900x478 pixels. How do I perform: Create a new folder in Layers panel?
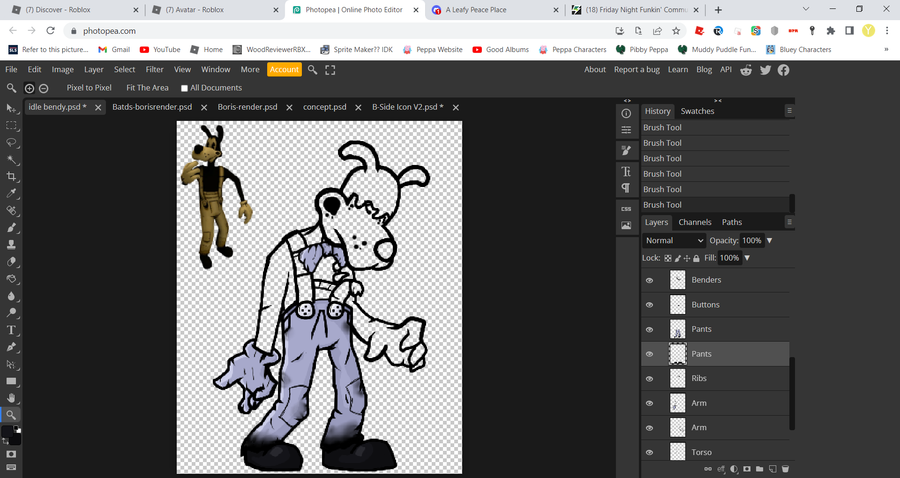point(759,469)
